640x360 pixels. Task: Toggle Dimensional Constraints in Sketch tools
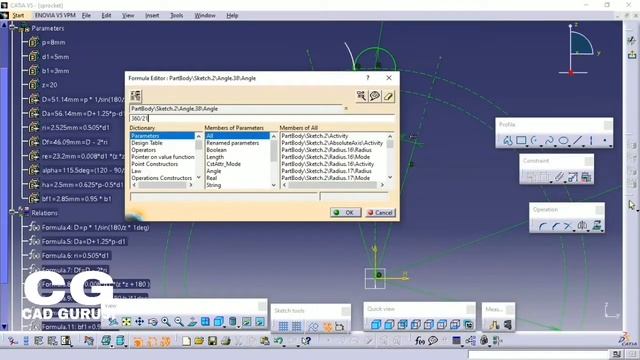pos(340,326)
